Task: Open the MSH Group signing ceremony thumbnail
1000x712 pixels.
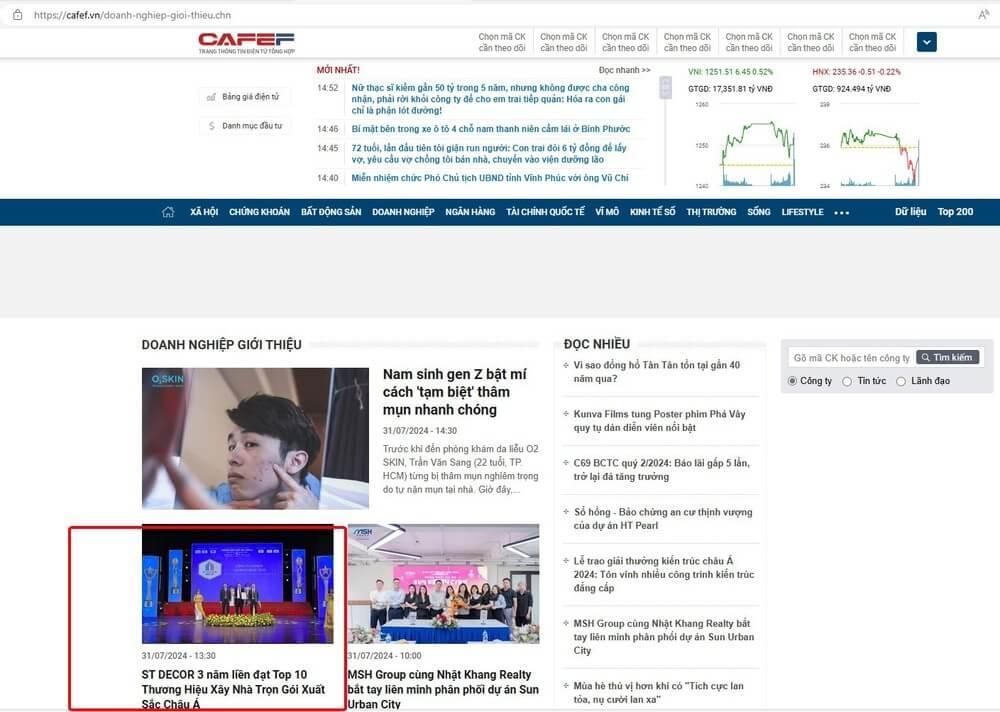Action: (x=443, y=584)
